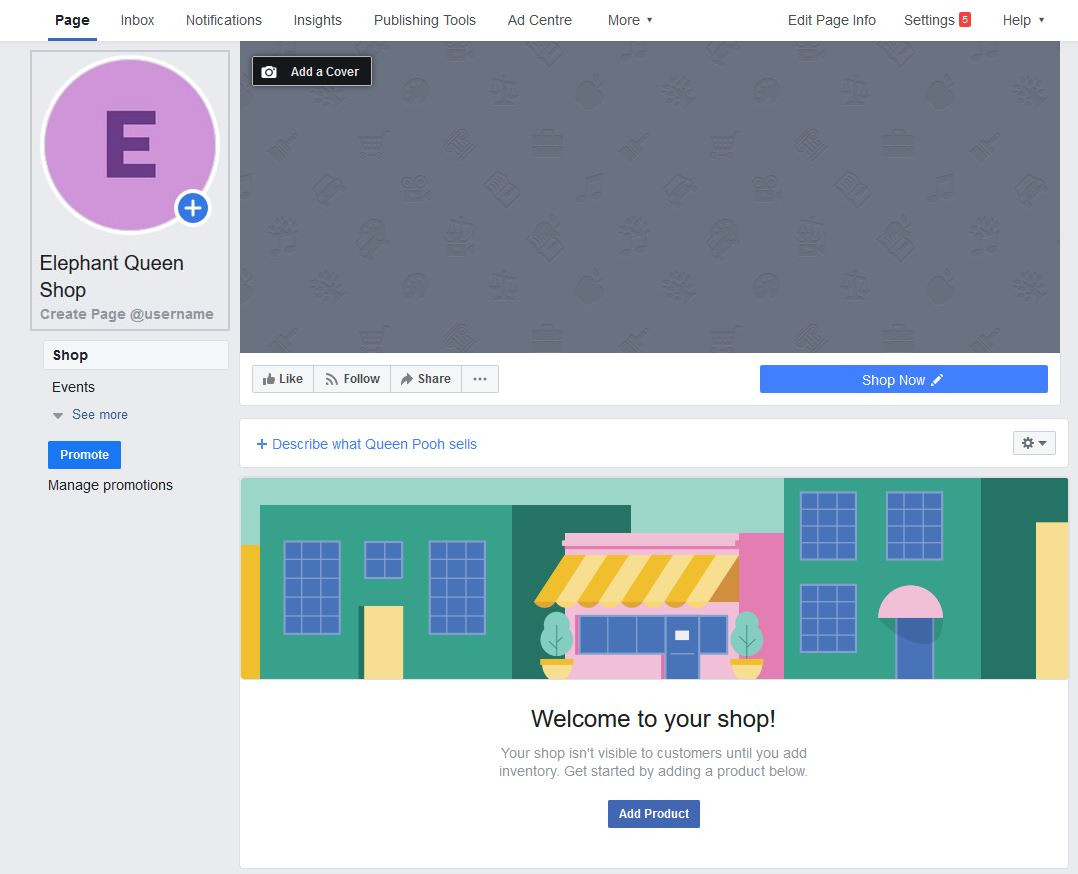1078x874 pixels.
Task: Open the Ad Centre tab
Action: coord(540,20)
